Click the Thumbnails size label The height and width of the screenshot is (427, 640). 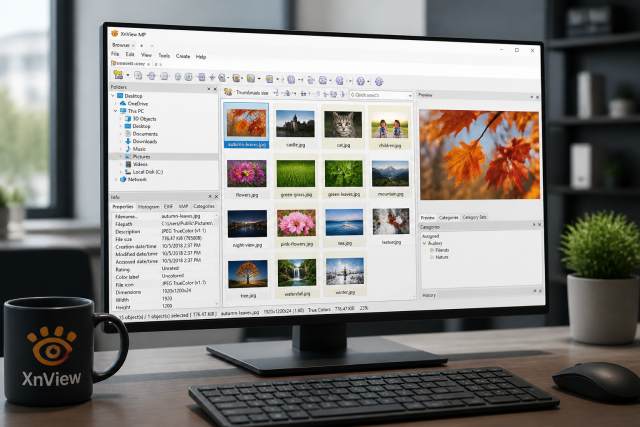[x=252, y=93]
